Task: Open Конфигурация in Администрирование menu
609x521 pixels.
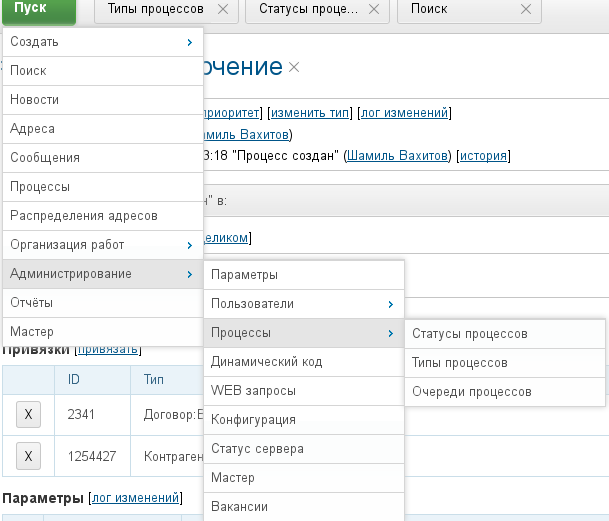Action: click(x=304, y=420)
